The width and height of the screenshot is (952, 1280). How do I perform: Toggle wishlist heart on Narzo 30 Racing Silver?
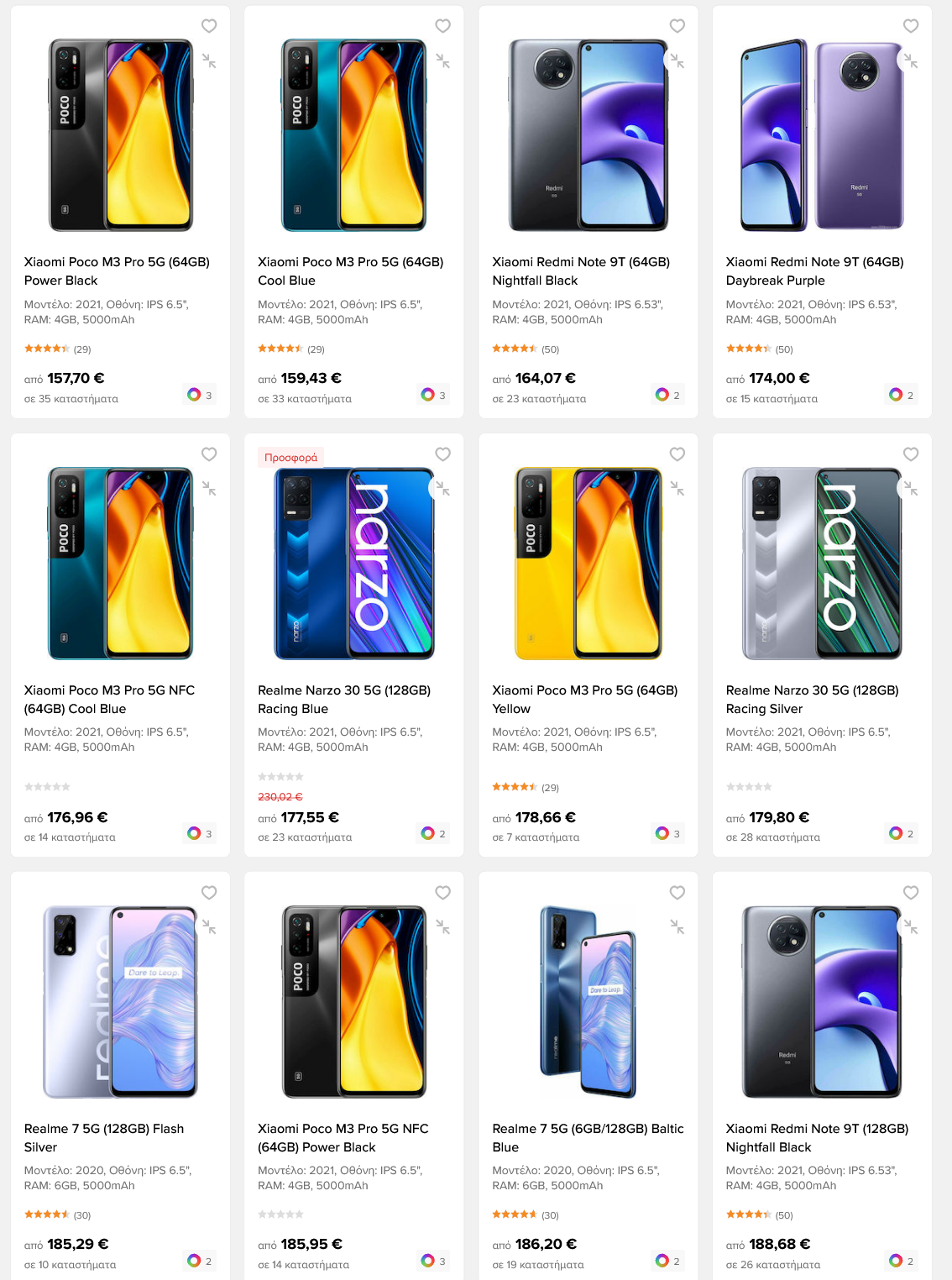point(911,454)
